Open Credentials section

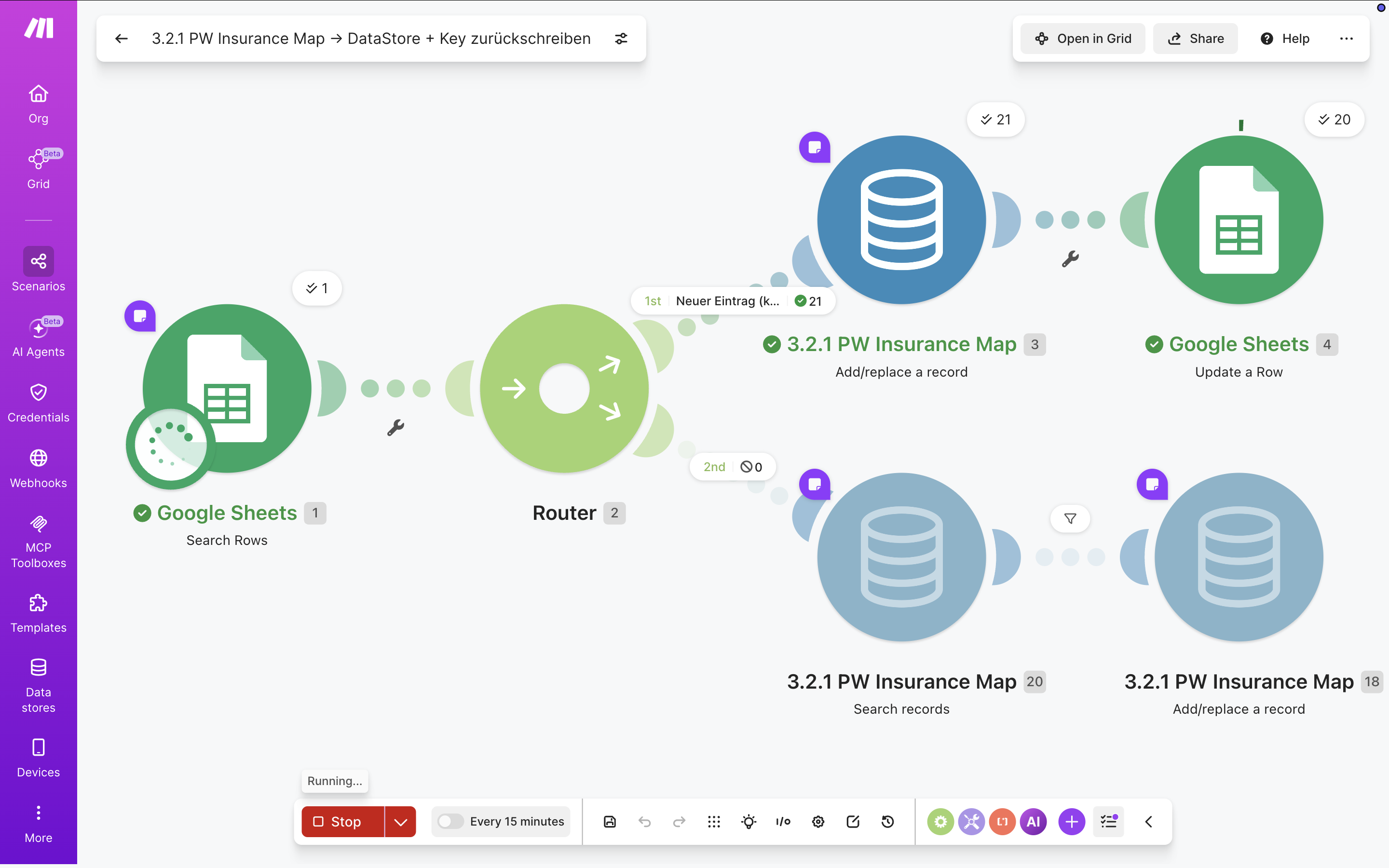click(39, 403)
